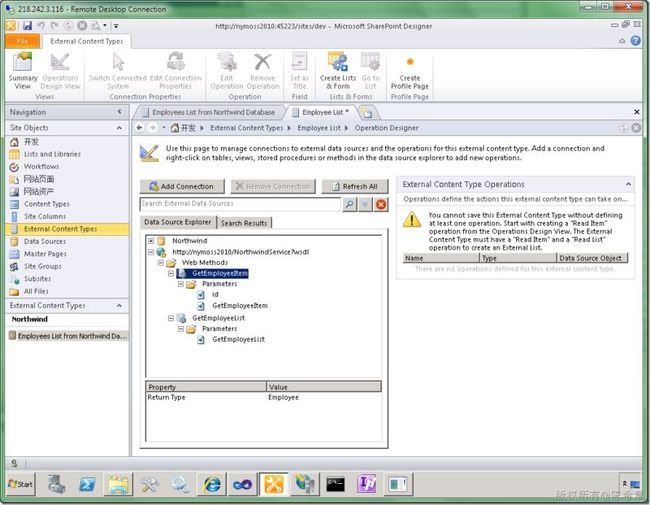
Task: Open Lists and Libraries in navigation
Action: coord(52,154)
